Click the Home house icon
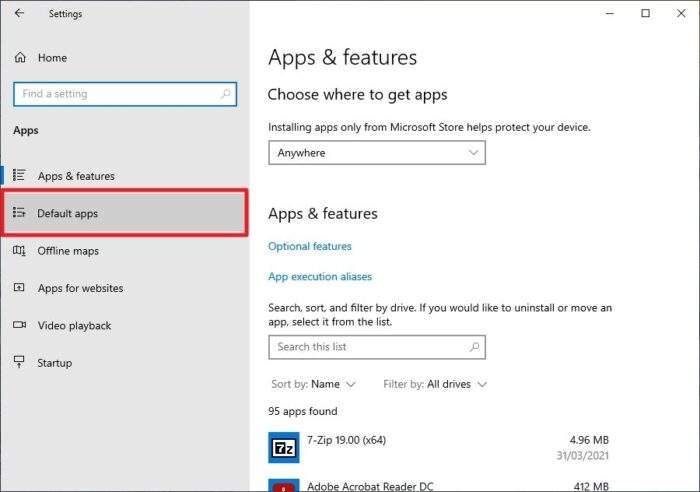Image resolution: width=700 pixels, height=492 pixels. [x=20, y=58]
